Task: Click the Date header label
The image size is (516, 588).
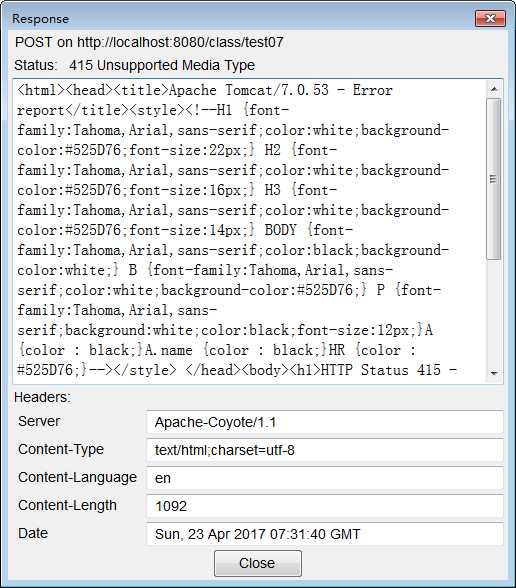Action: [33, 533]
